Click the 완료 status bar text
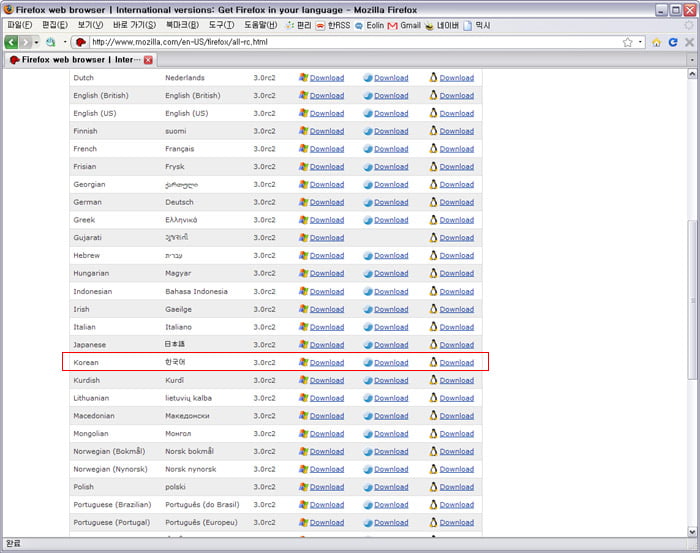Screen dimensions: 700x553 (13, 543)
